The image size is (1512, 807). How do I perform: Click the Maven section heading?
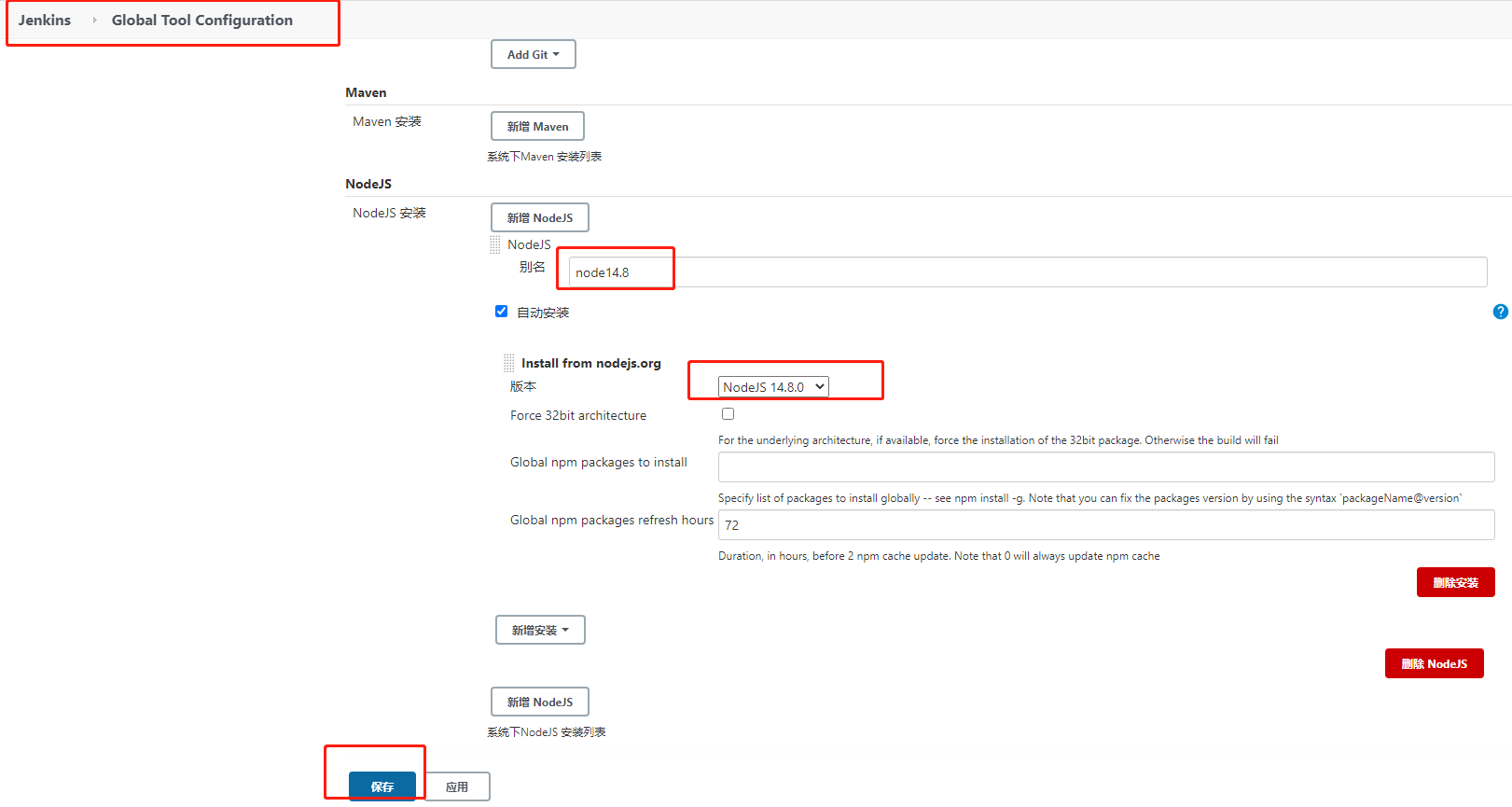tap(366, 92)
